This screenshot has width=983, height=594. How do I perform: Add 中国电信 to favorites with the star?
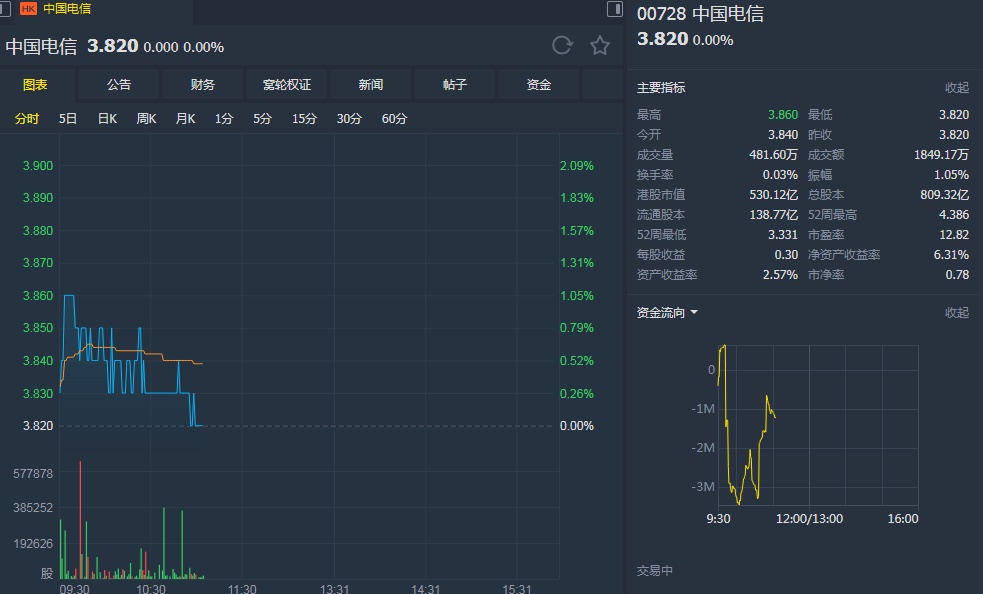point(600,45)
